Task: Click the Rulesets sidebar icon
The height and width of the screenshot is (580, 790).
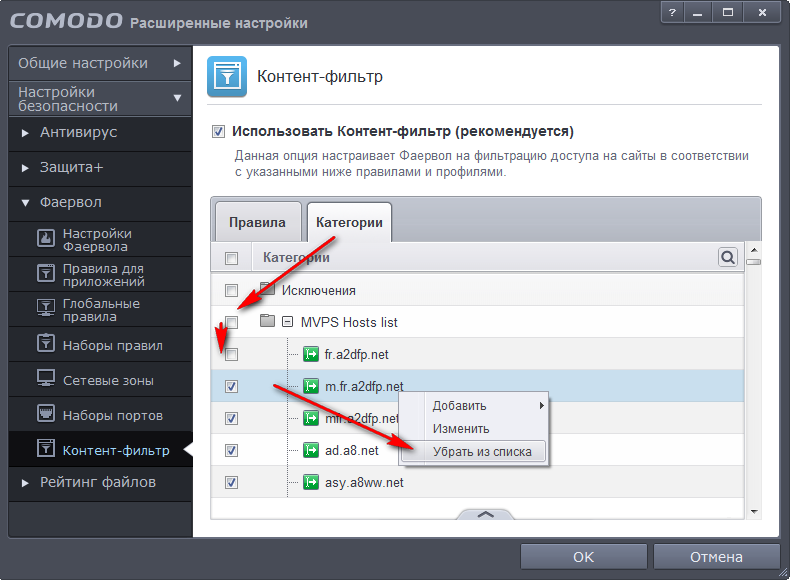Action: pos(46,343)
